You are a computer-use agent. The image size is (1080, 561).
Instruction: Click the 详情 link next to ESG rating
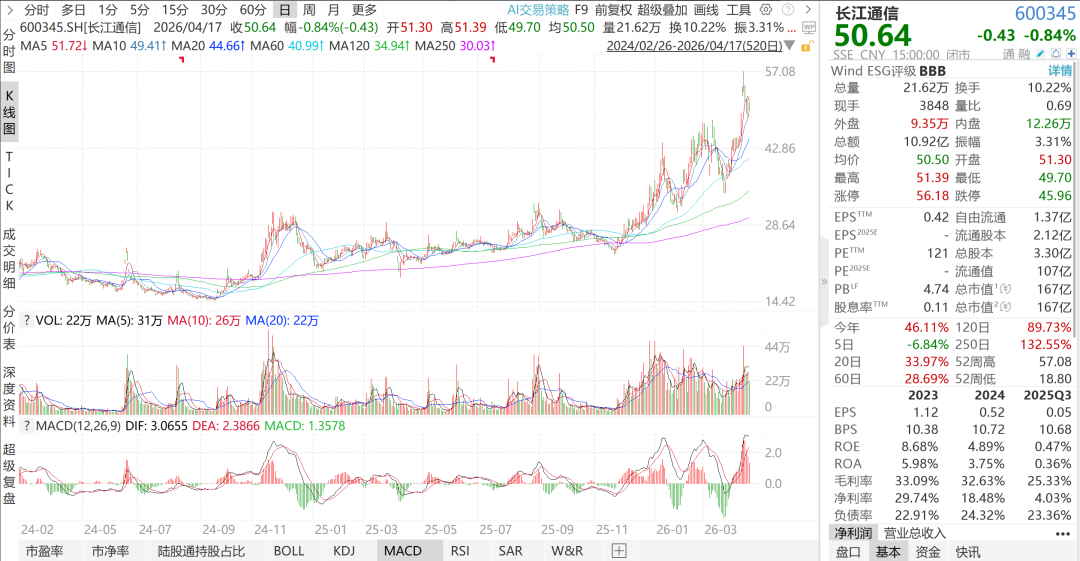pos(1059,71)
